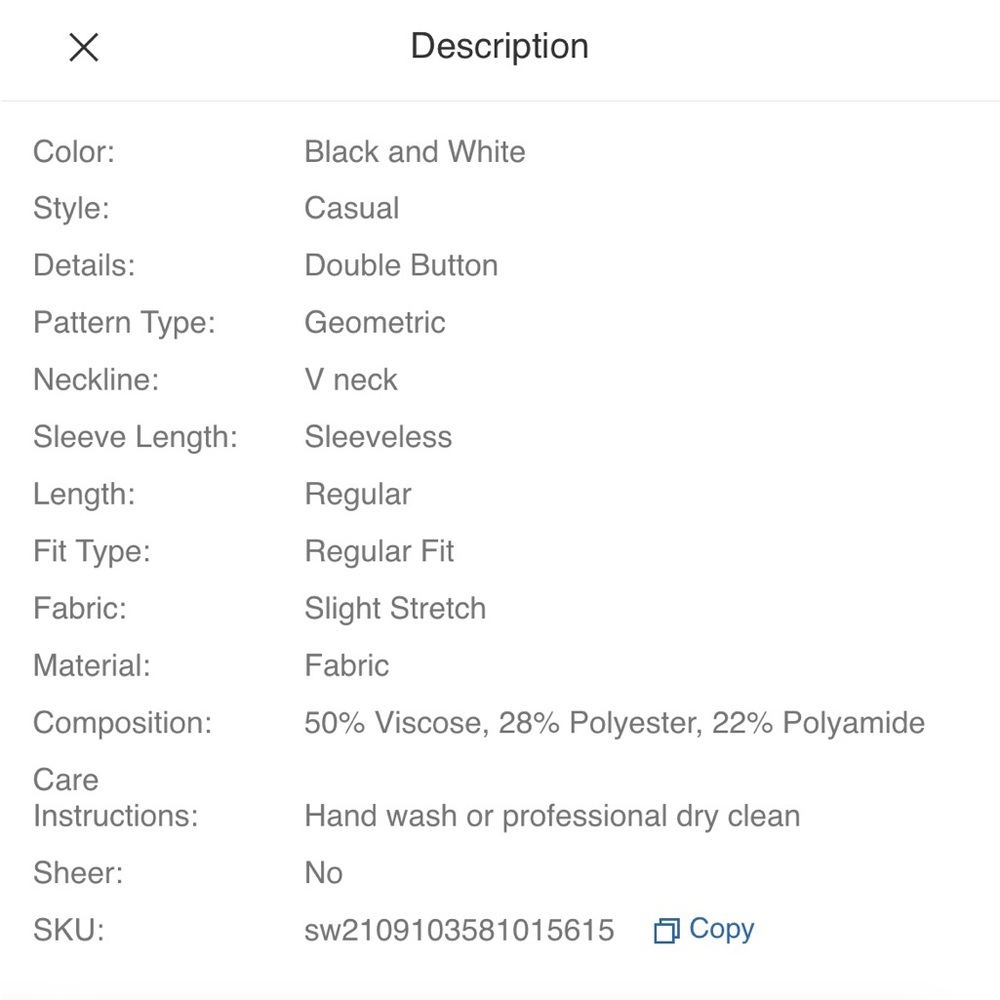Image resolution: width=1000 pixels, height=1000 pixels.
Task: Click the Sleeve Length label
Action: 135,437
